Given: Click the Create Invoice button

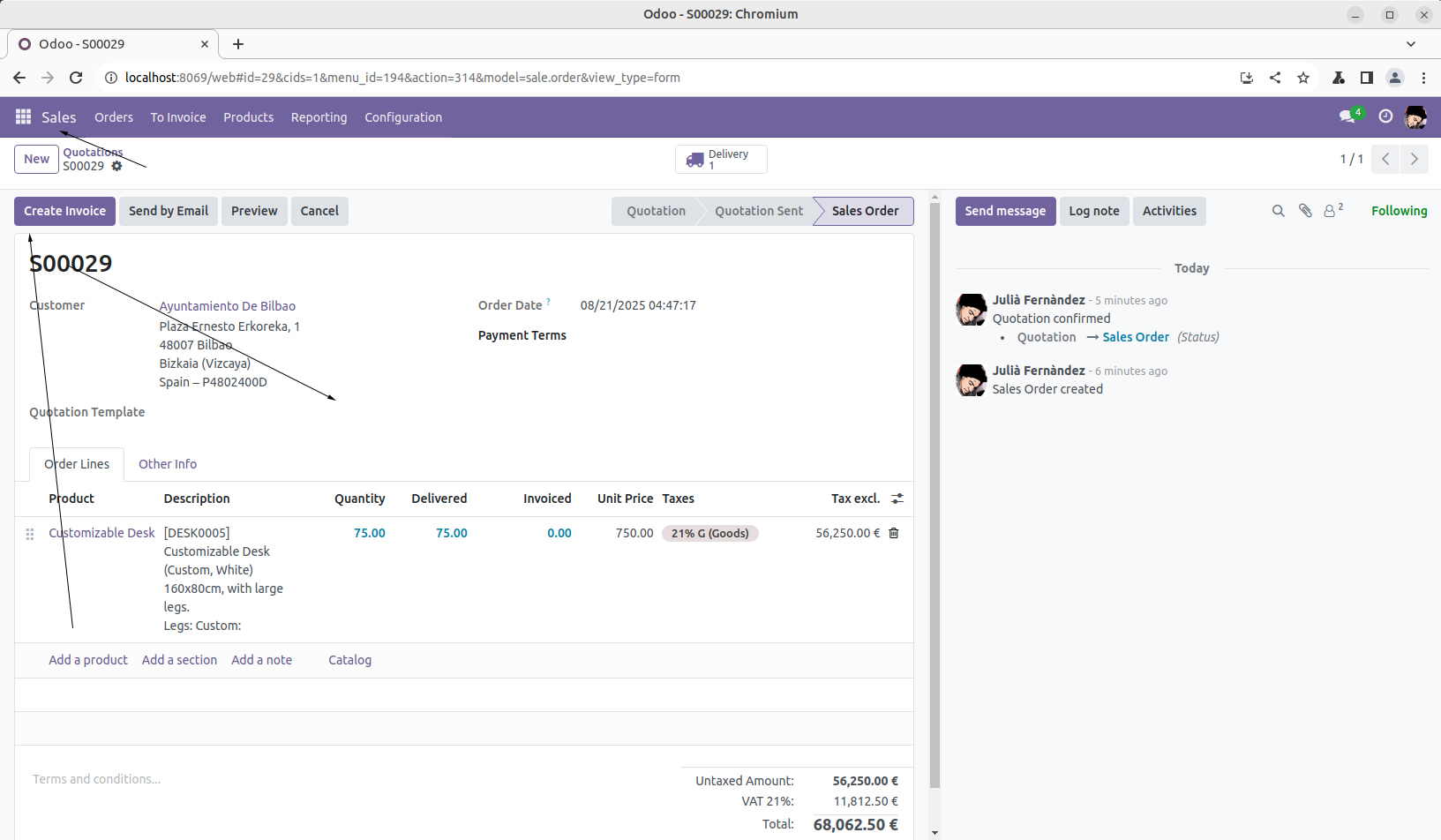Looking at the screenshot, I should [64, 211].
